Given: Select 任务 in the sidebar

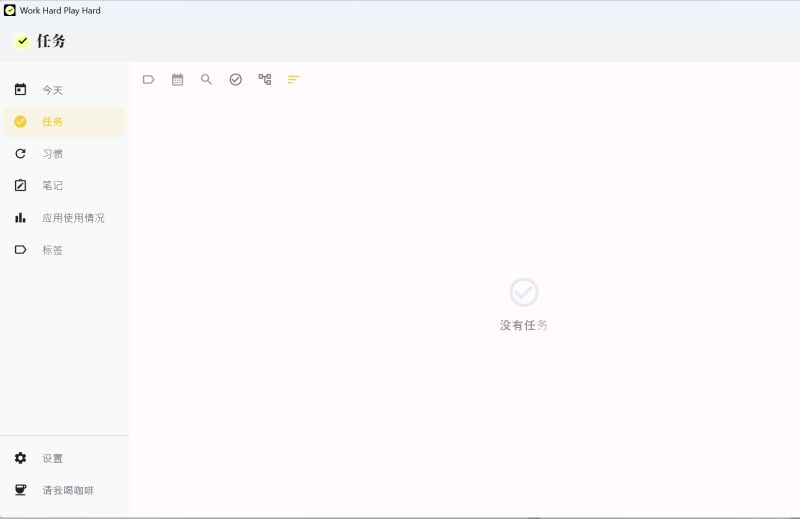Looking at the screenshot, I should (64, 121).
